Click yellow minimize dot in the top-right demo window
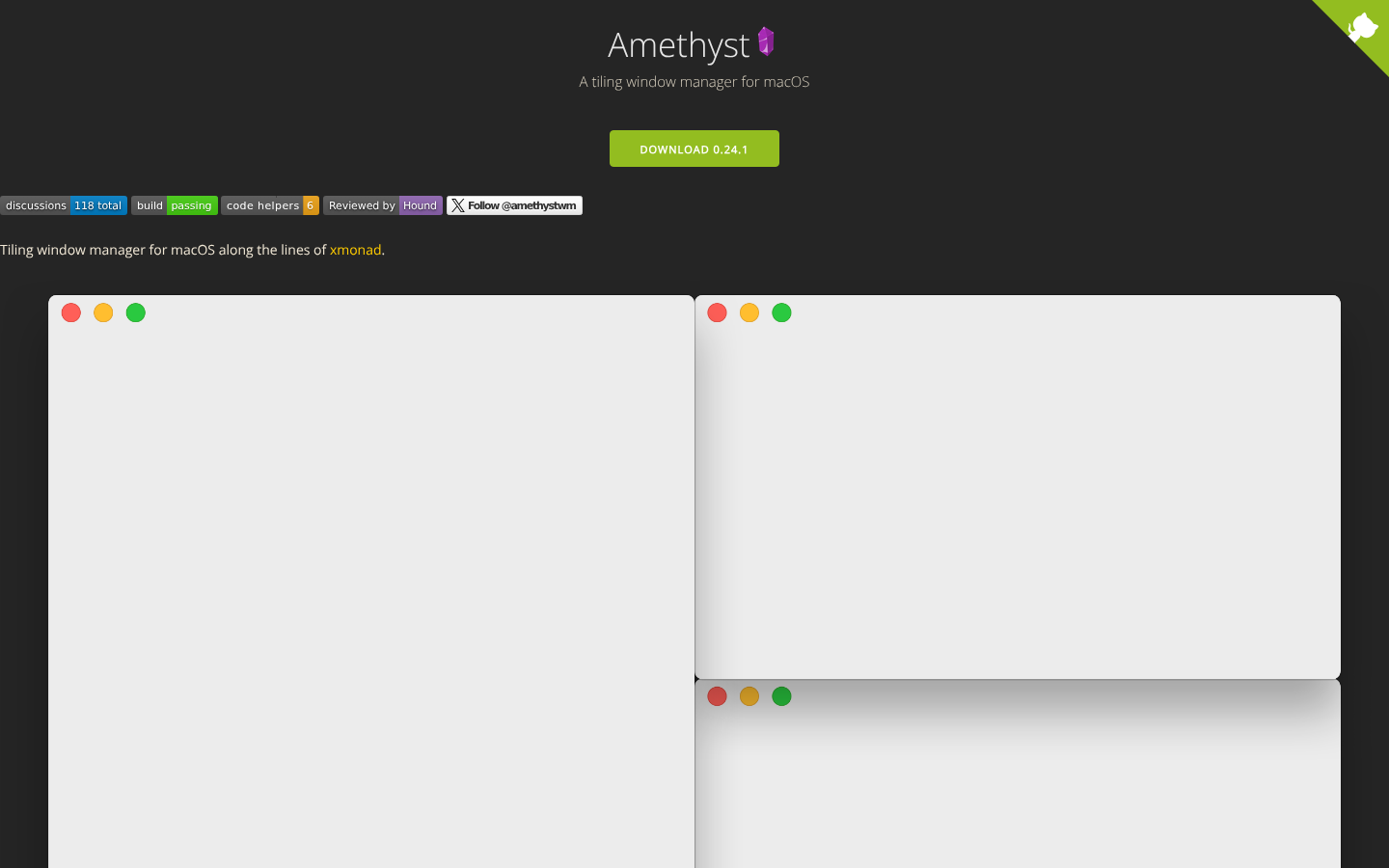 click(749, 312)
